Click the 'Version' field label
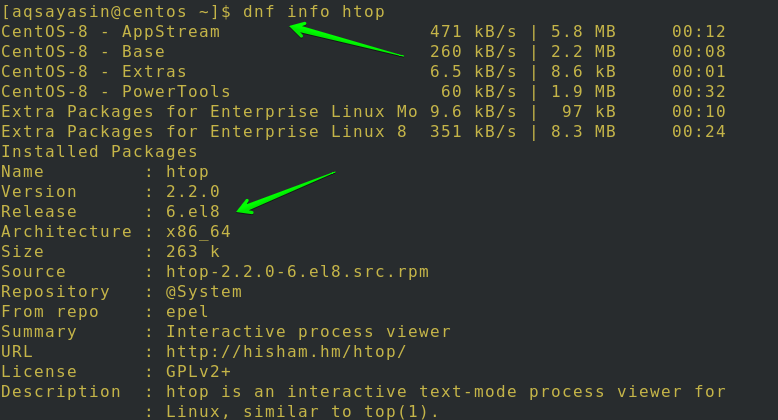The width and height of the screenshot is (778, 420). point(39,192)
